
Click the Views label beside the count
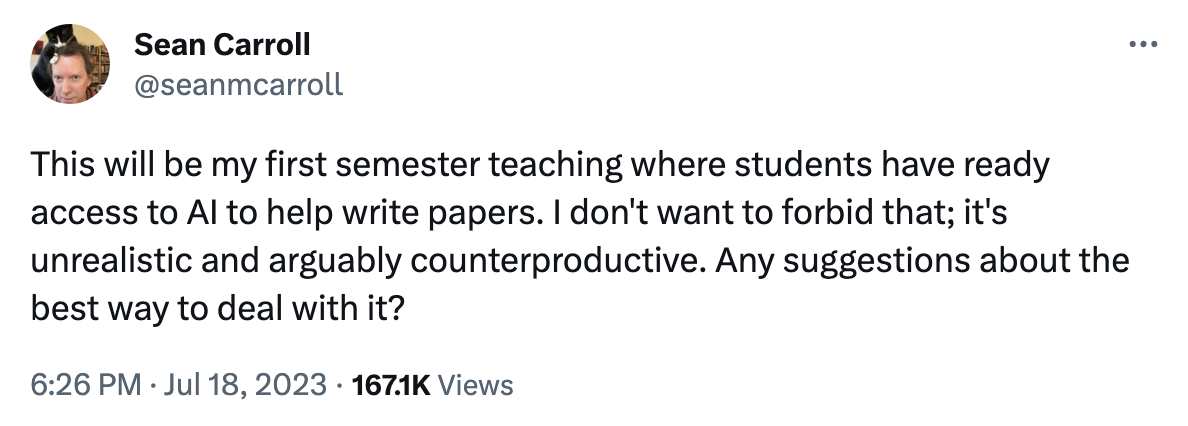pyautogui.click(x=476, y=385)
